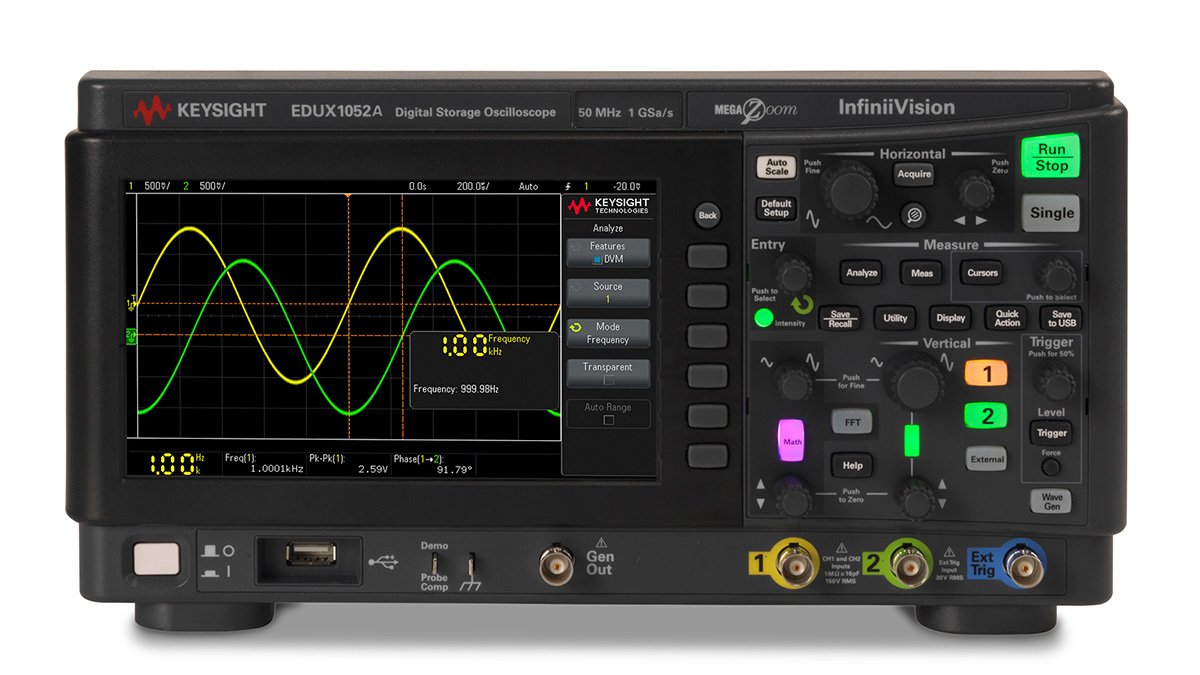Toggle channel 2 with the green 2 key
The width and height of the screenshot is (1200, 675).
987,417
